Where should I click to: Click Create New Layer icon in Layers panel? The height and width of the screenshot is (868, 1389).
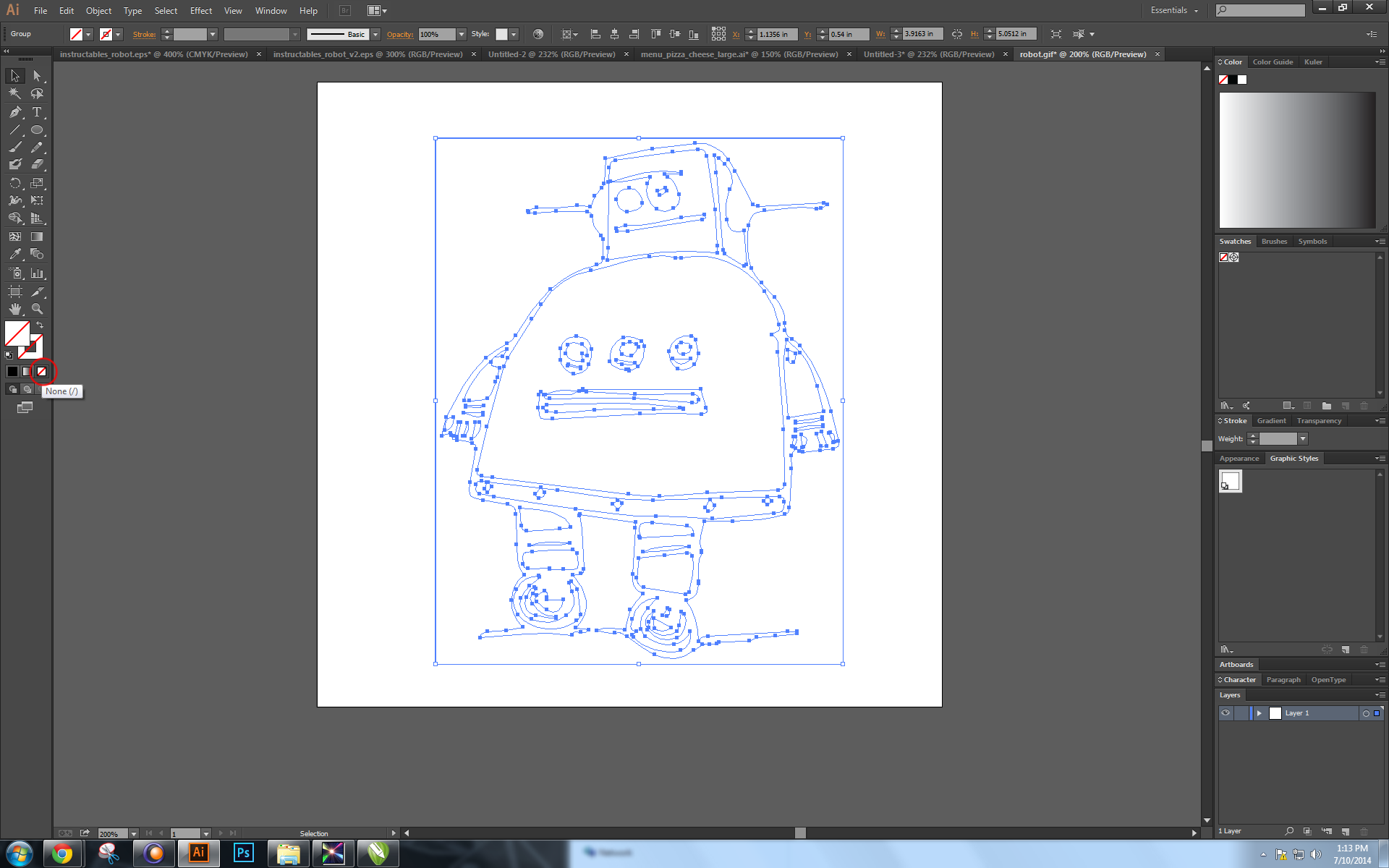(x=1345, y=831)
